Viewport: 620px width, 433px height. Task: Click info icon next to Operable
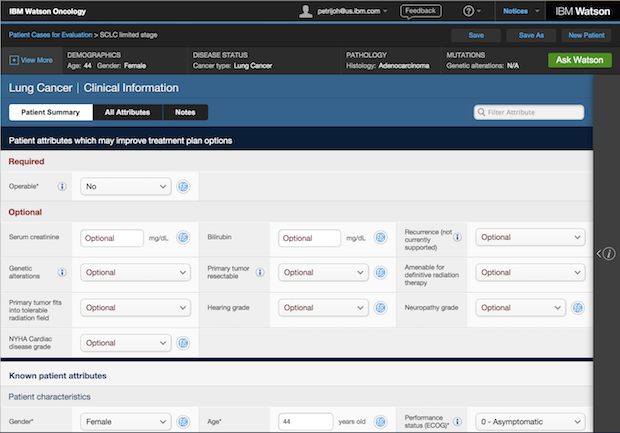click(x=62, y=186)
